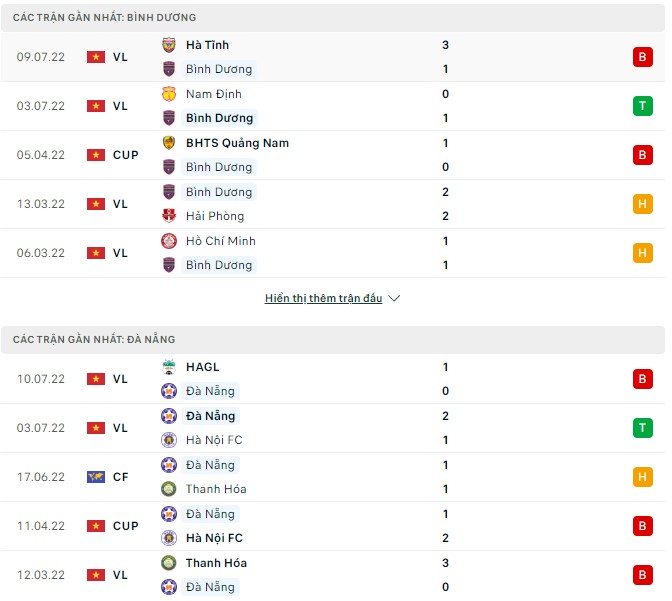Expand more matches with the chevron arrow
672x601 pixels.
394,298
